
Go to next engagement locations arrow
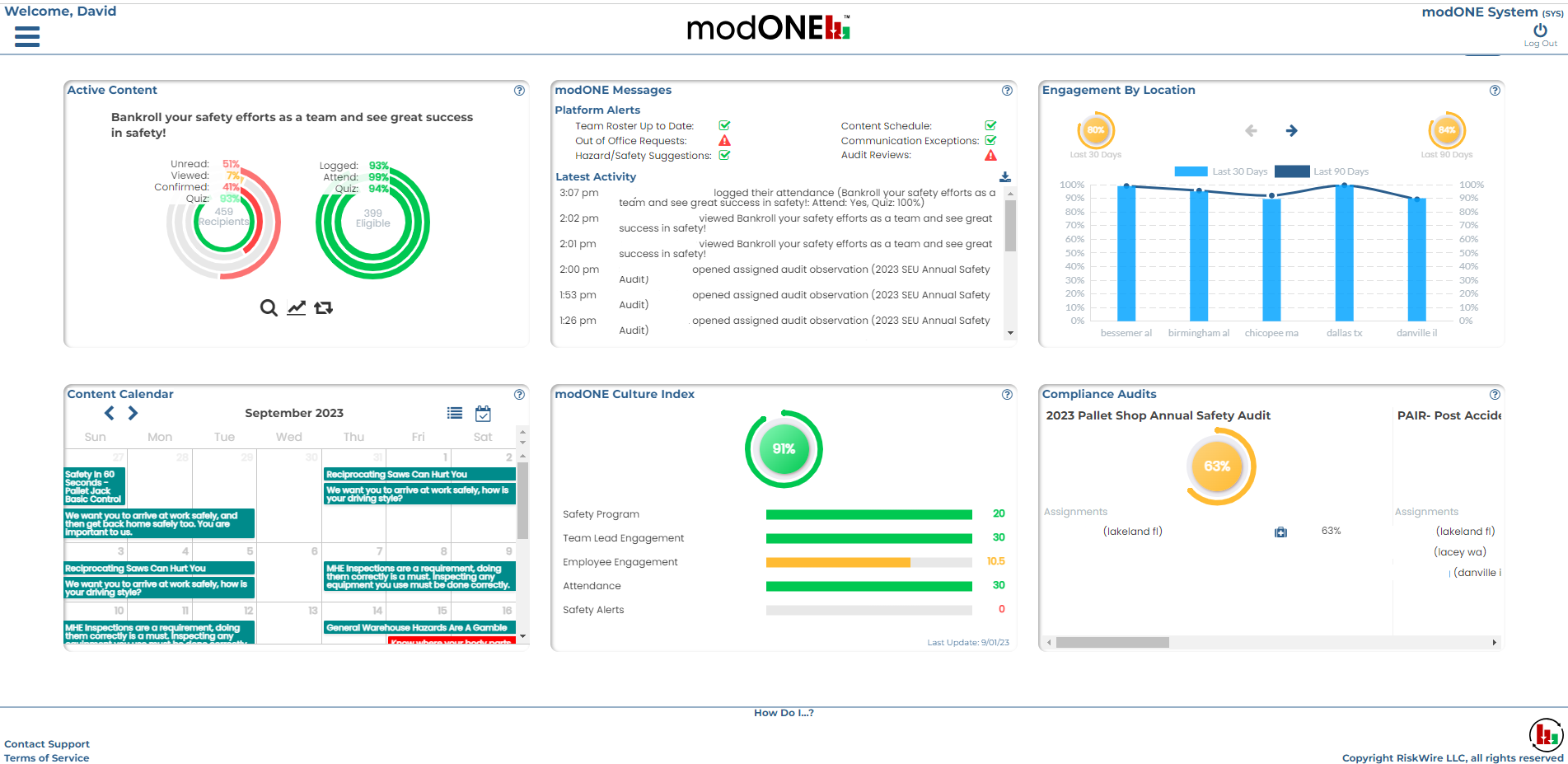pos(1292,130)
